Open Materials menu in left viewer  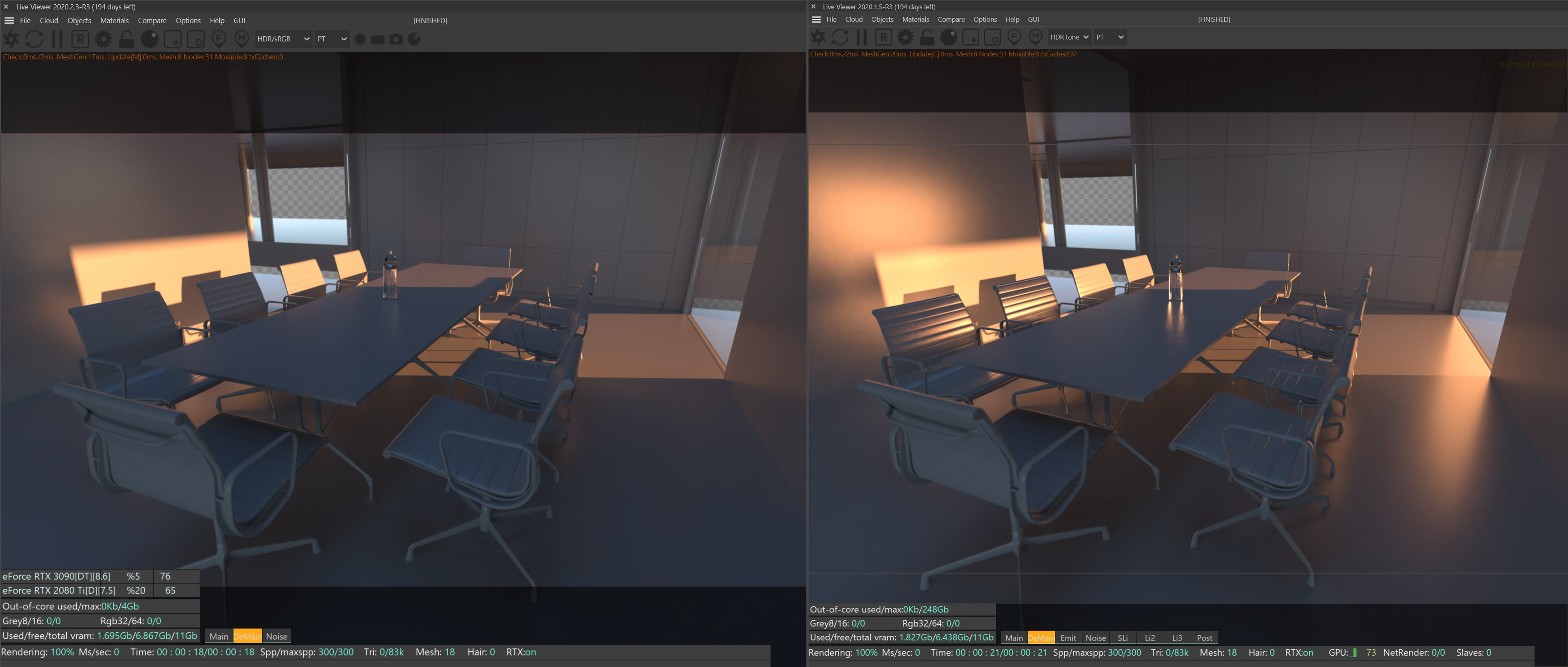[x=115, y=21]
